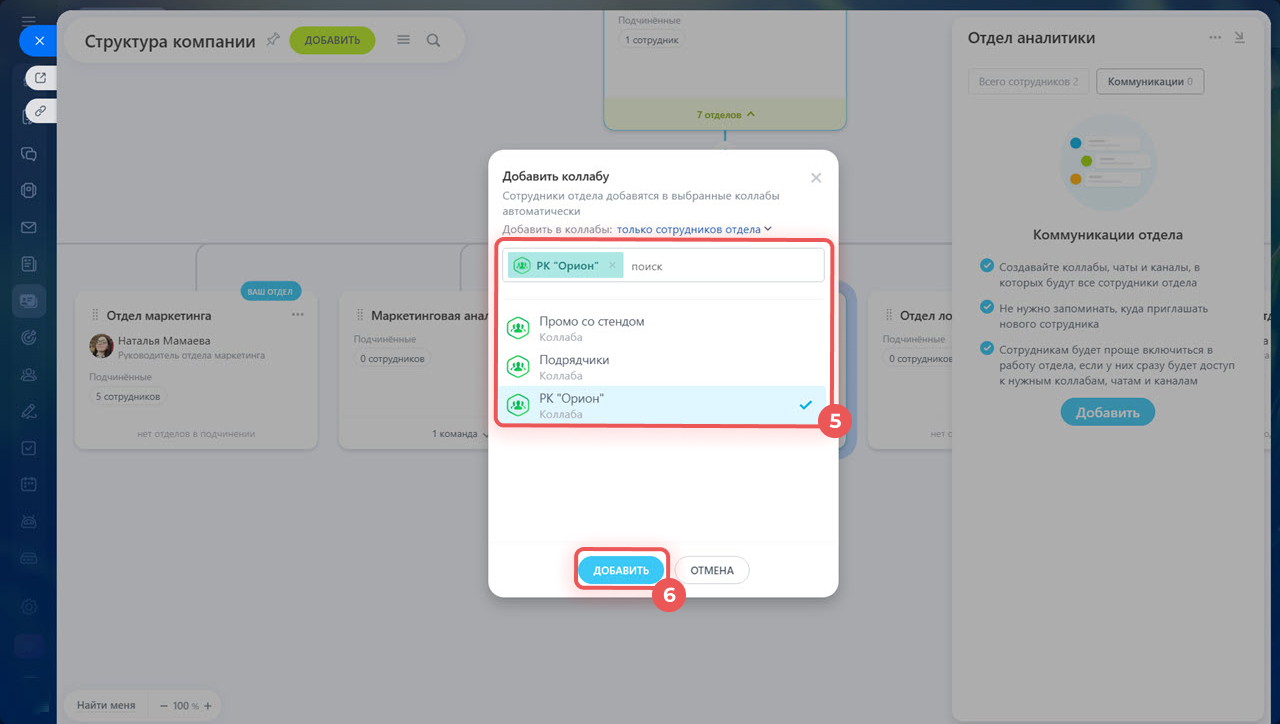Image resolution: width=1280 pixels, height=724 pixels.
Task: Click the mail icon in left sidebar
Action: point(29,227)
